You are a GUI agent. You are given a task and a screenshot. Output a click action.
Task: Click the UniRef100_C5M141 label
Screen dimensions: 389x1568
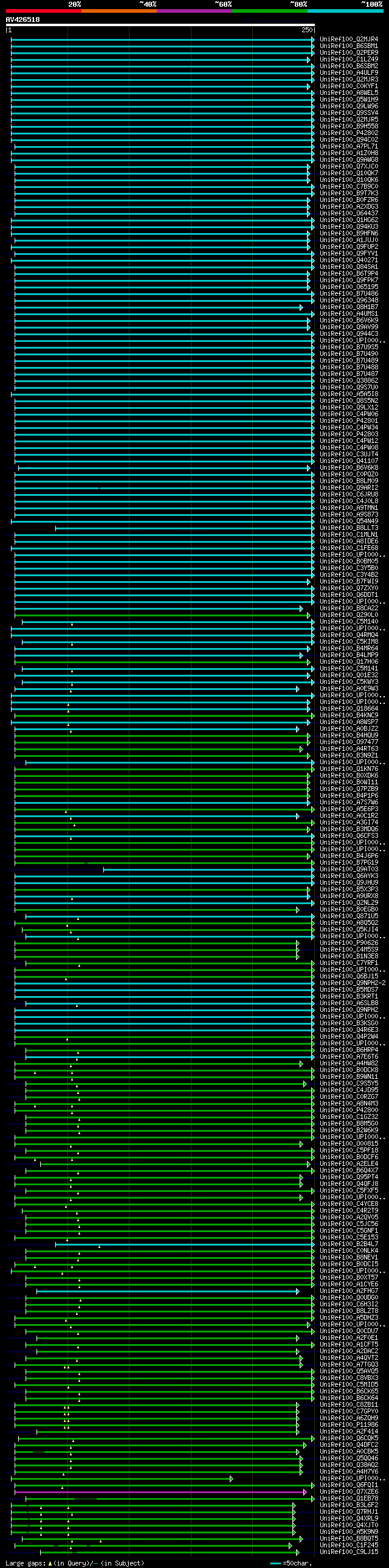tap(349, 669)
